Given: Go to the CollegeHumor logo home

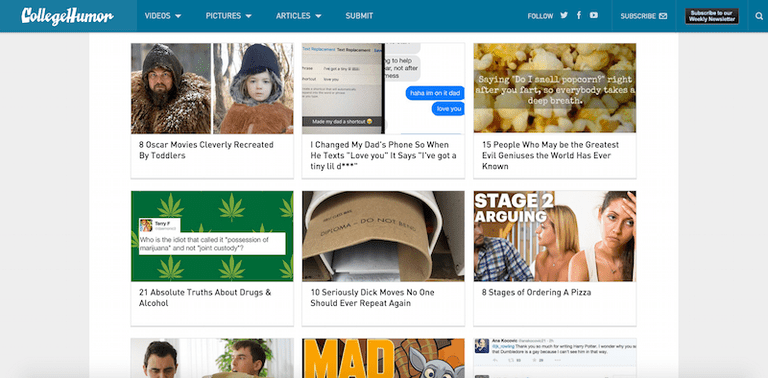Looking at the screenshot, I should [x=67, y=16].
